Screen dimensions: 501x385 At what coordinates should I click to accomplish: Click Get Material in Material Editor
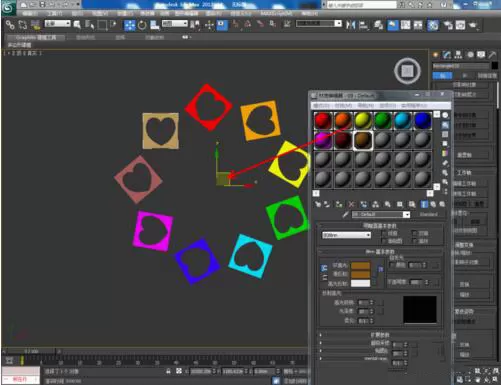pos(317,204)
